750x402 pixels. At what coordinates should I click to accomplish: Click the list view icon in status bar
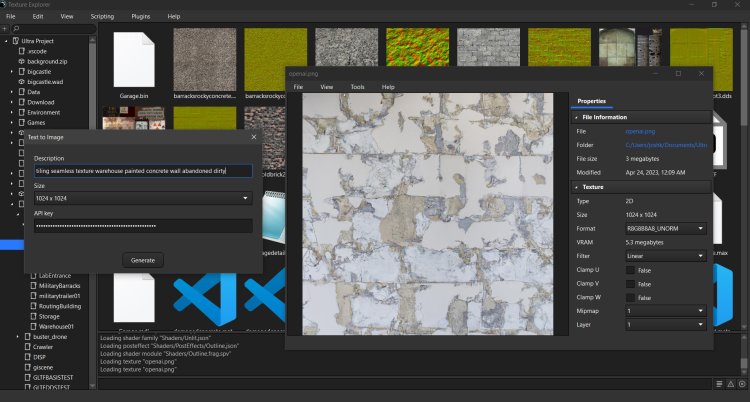[x=718, y=383]
